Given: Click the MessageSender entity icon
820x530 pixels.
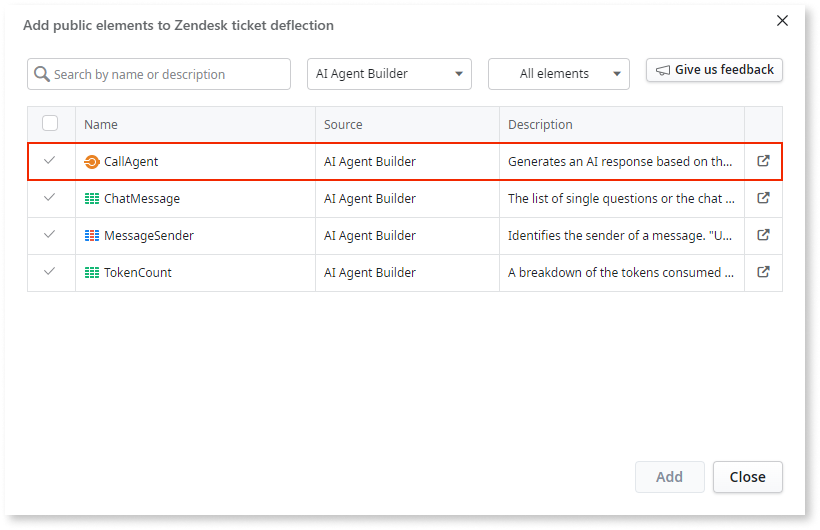Looking at the screenshot, I should (92, 236).
